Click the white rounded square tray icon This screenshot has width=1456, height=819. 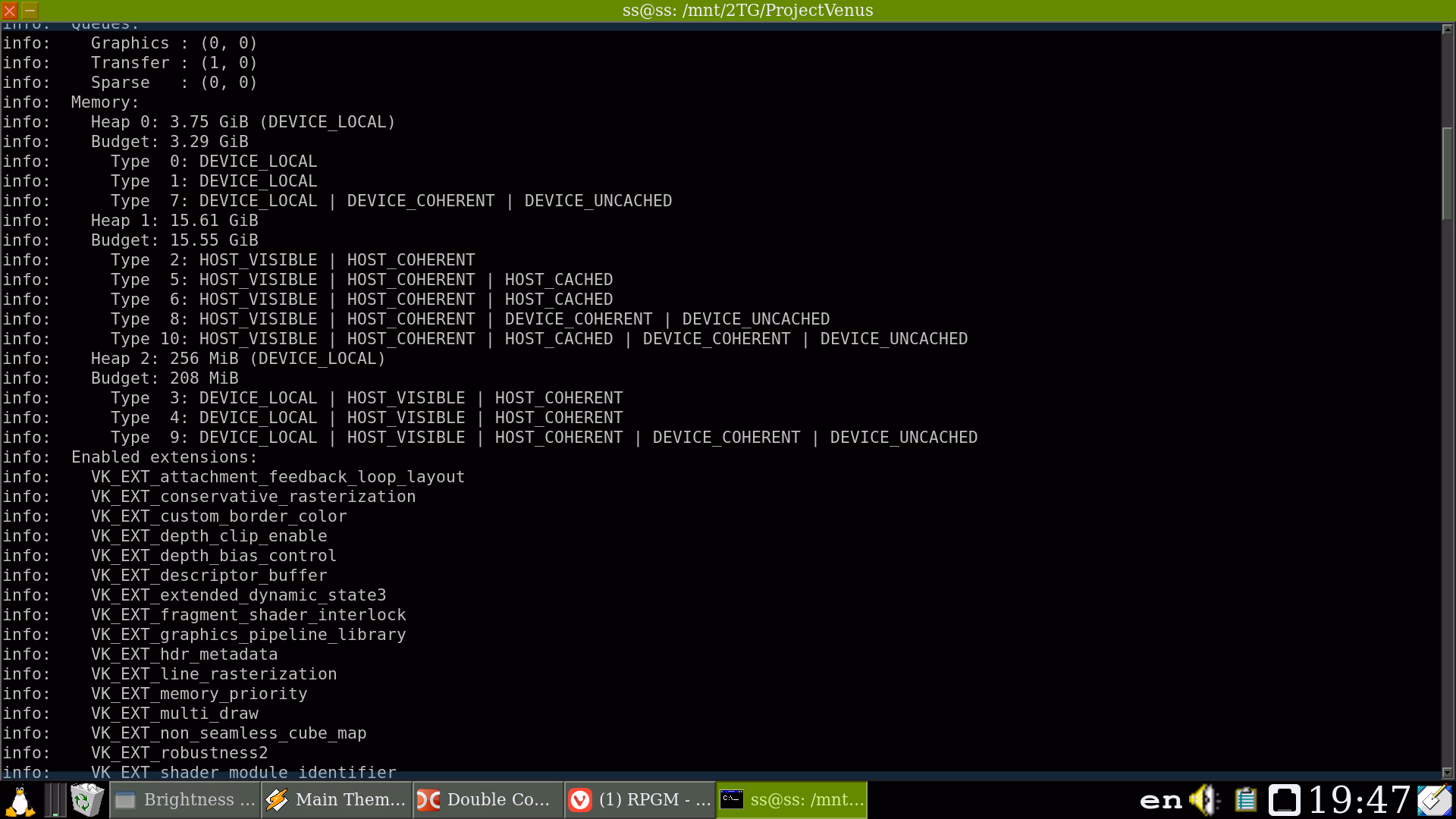pos(1285,800)
